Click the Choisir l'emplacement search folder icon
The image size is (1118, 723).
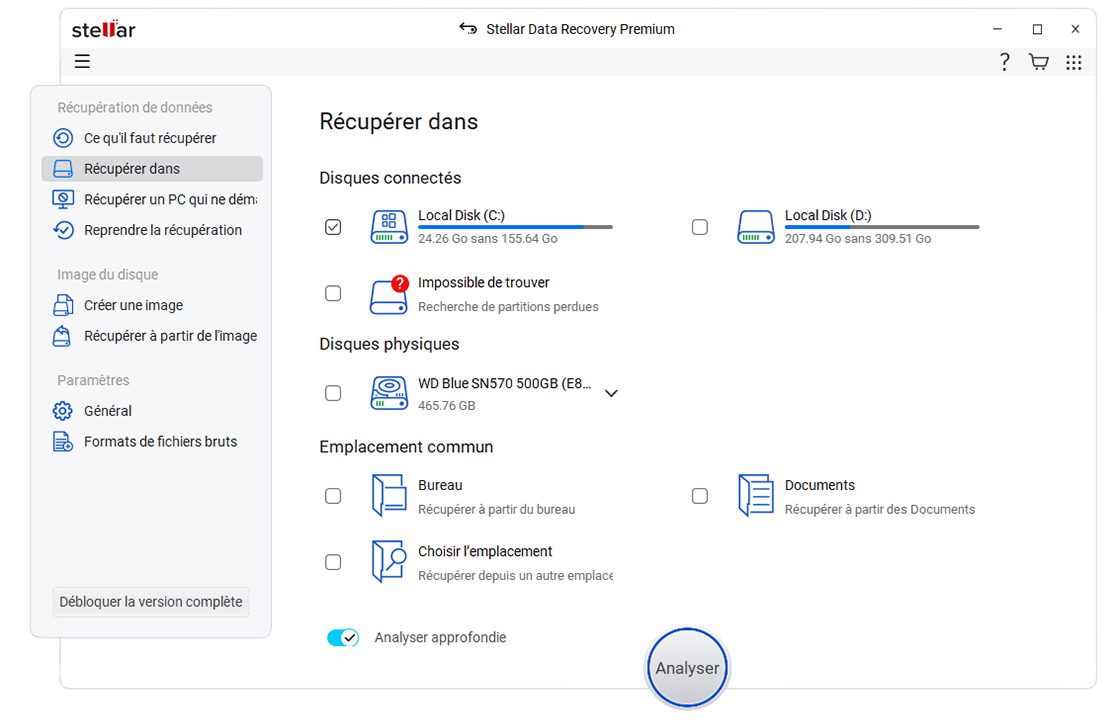coord(389,562)
